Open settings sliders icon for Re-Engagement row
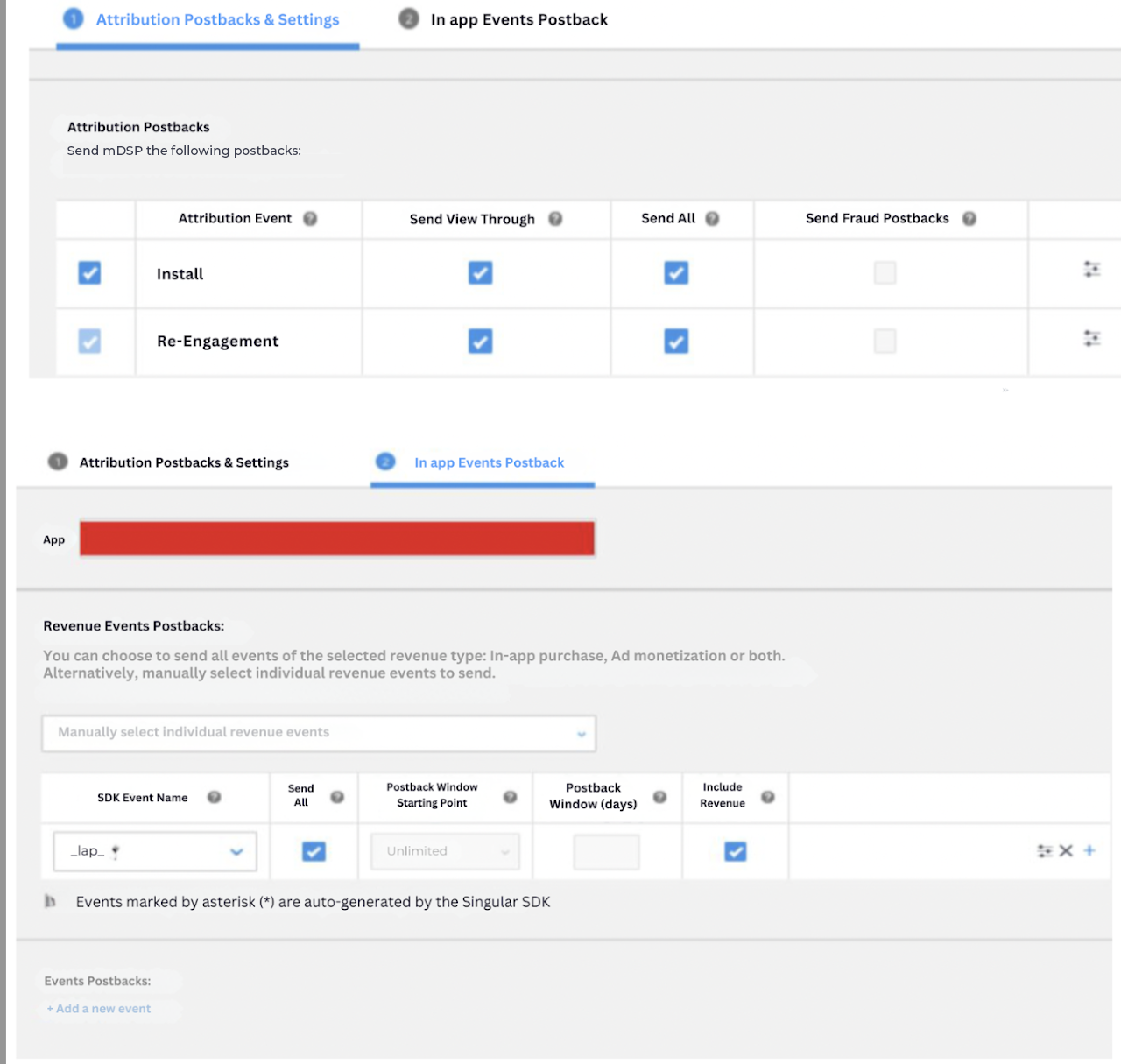This screenshot has height=1064, width=1121. coord(1091,338)
